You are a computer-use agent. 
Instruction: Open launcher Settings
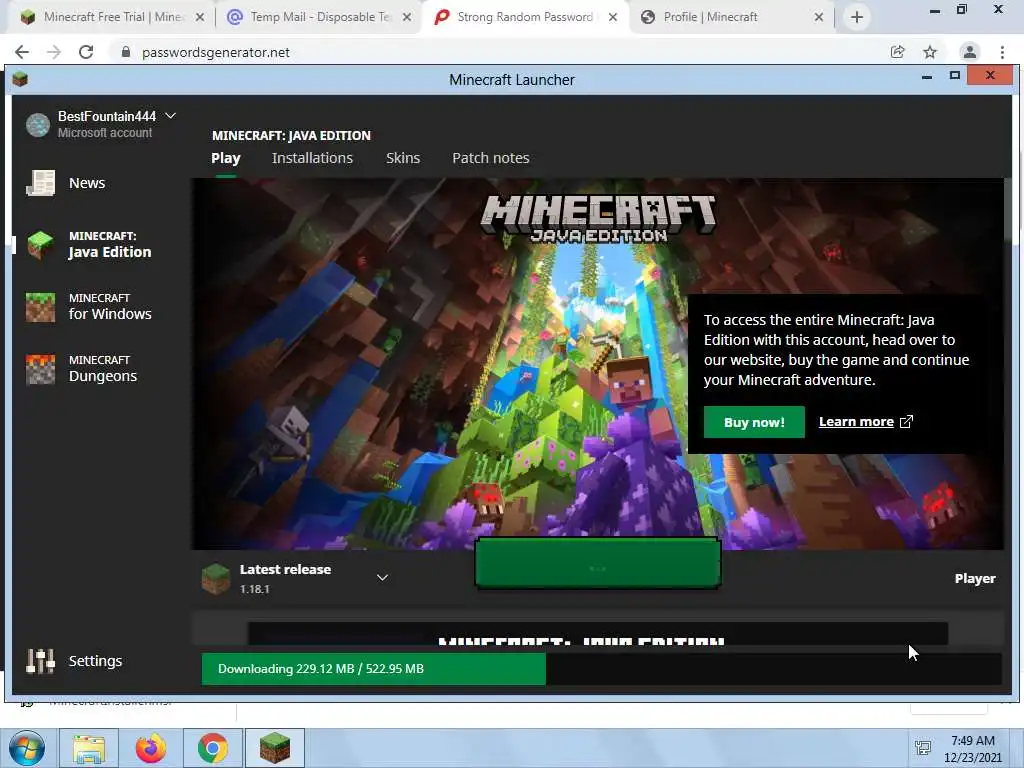(74, 661)
